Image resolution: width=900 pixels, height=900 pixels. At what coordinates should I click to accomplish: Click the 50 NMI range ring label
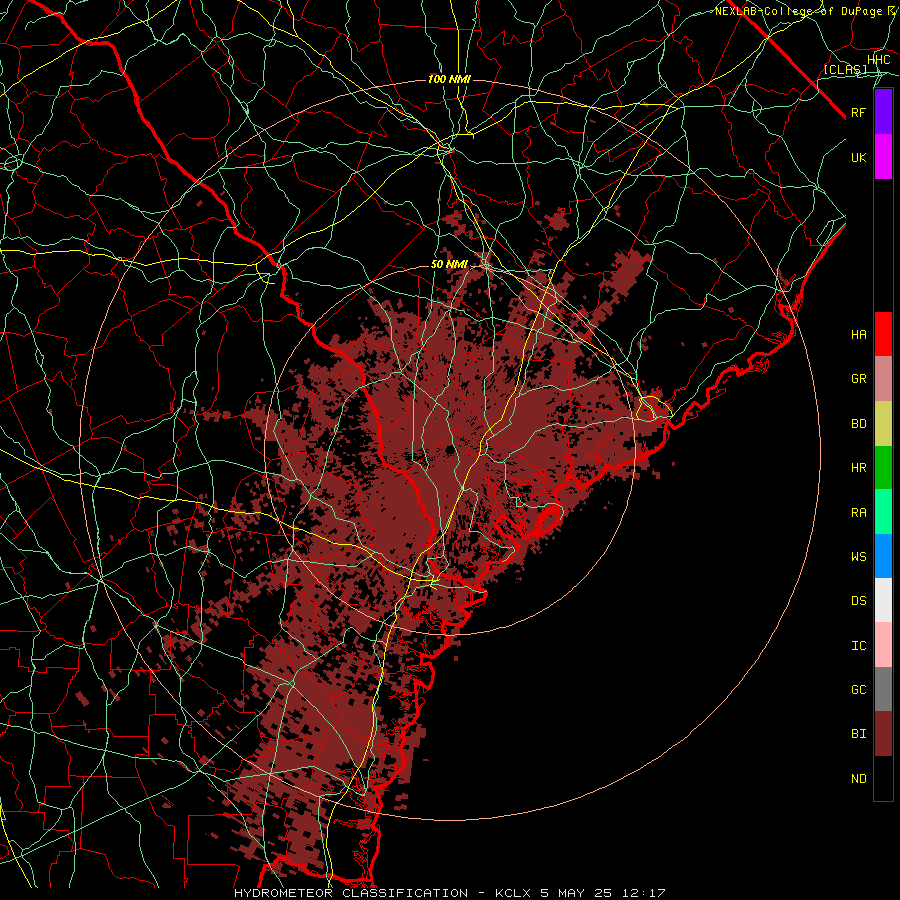pyautogui.click(x=449, y=265)
